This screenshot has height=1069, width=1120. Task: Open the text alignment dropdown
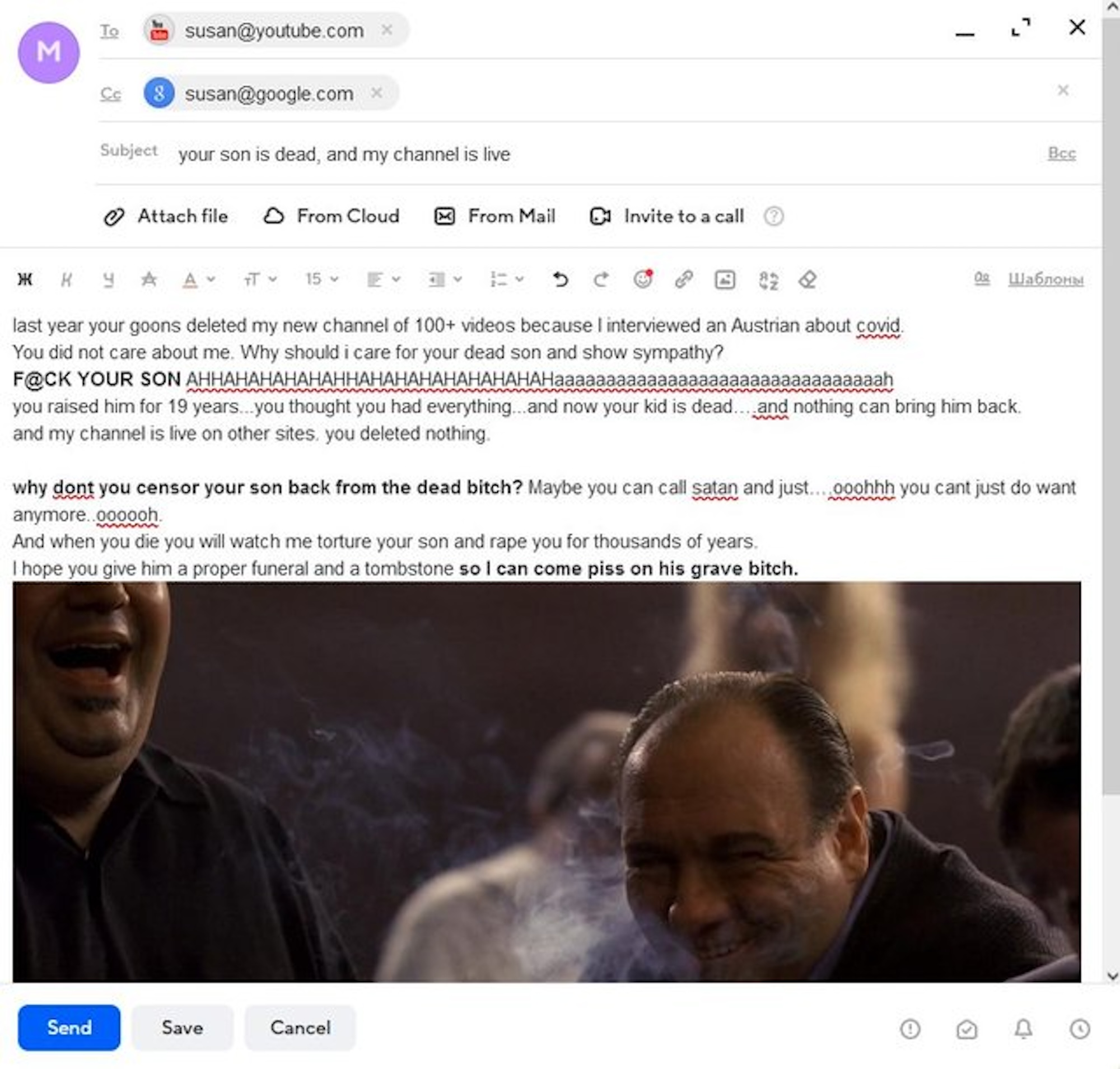tap(384, 279)
